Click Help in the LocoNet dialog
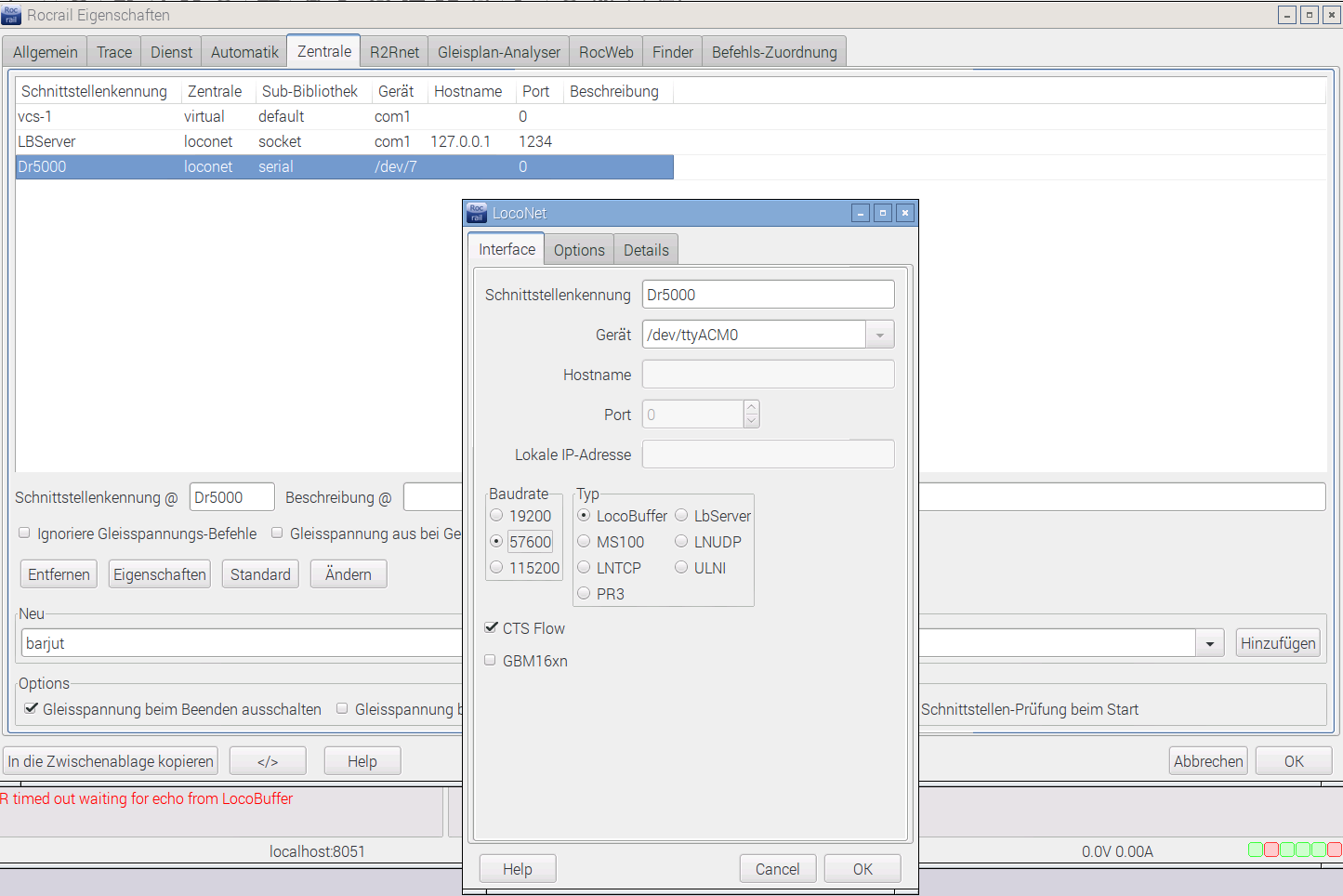This screenshot has height=896, width=1343. click(x=518, y=869)
